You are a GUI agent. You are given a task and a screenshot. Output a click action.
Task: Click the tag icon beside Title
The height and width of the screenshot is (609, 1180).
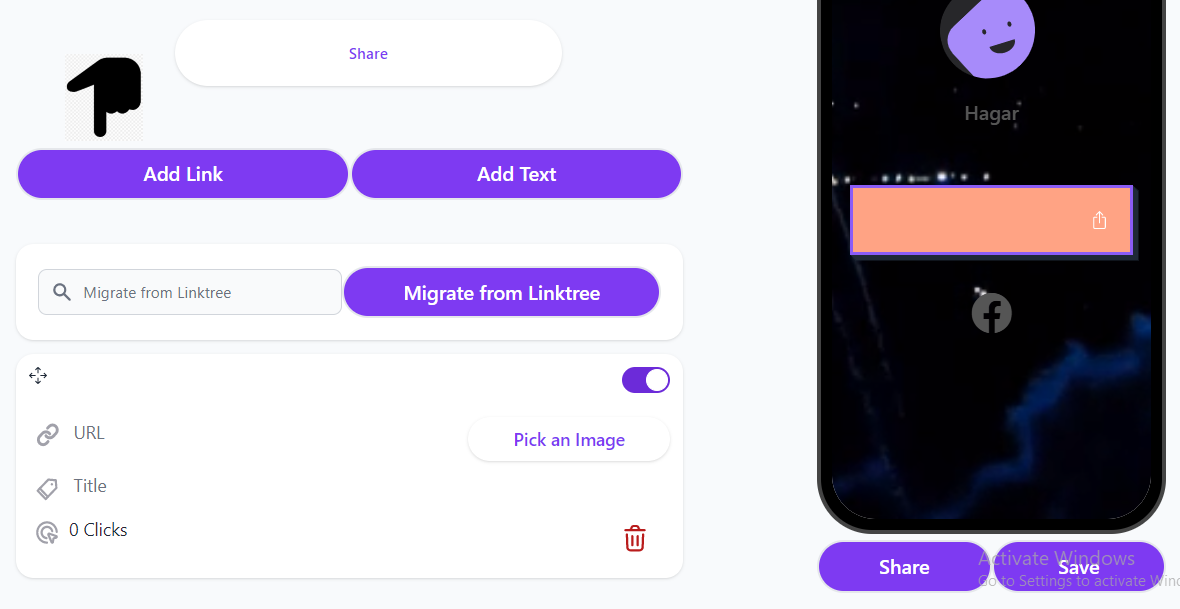pyautogui.click(x=47, y=488)
